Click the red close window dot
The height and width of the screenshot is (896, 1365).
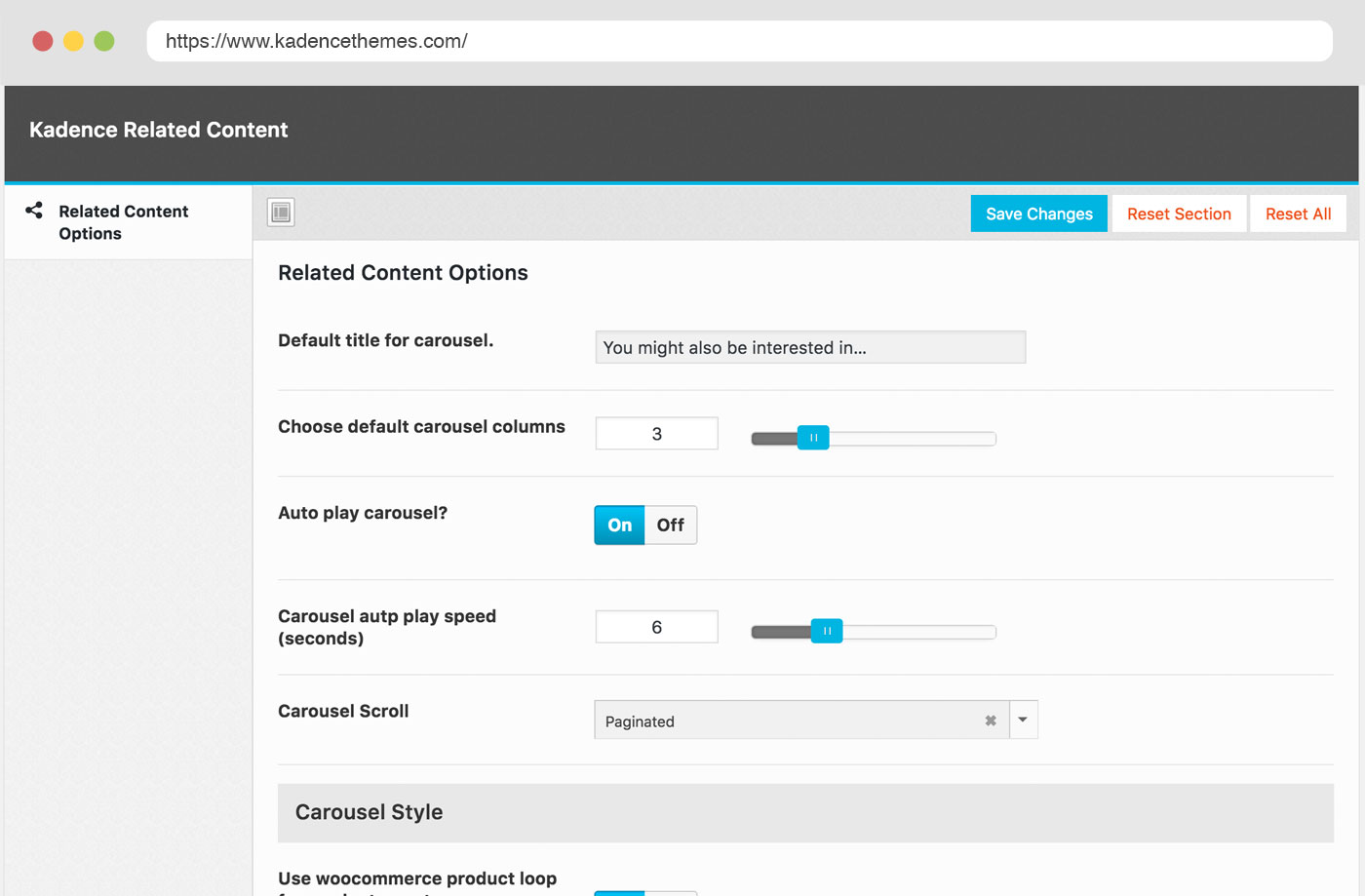point(43,41)
